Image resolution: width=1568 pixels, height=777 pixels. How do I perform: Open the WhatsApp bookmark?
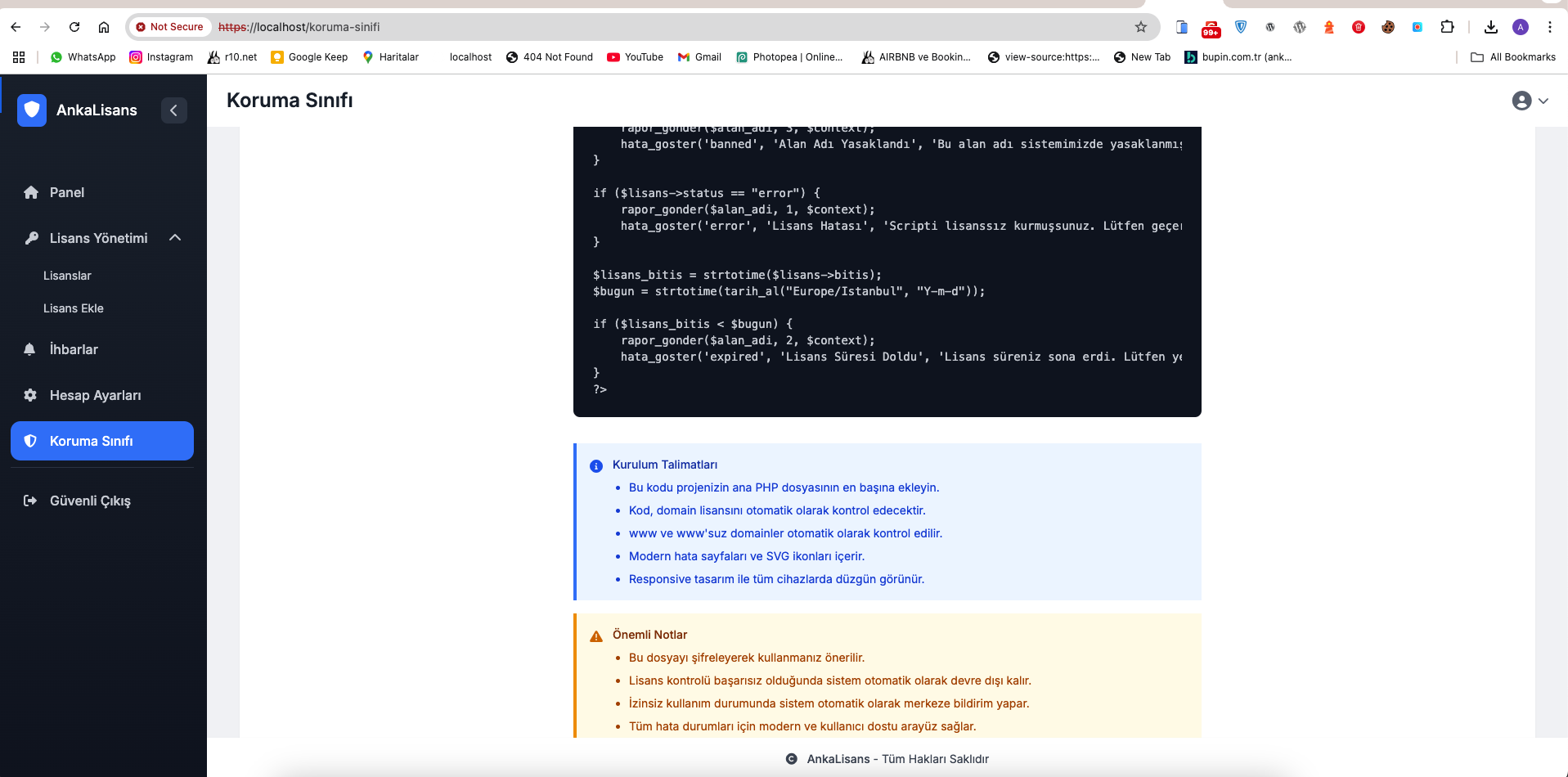pyautogui.click(x=83, y=57)
